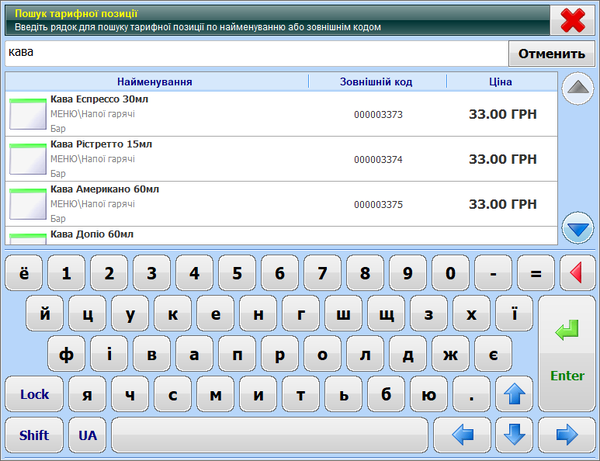Sort by Ціна column header
Screen dimensions: 600x461
point(501,82)
